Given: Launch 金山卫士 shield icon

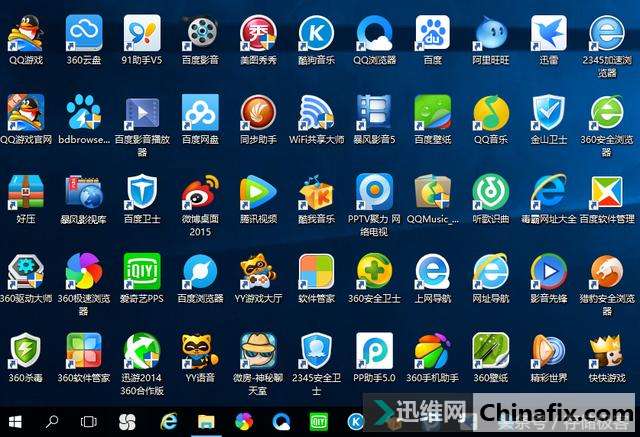Looking at the screenshot, I should (549, 112).
